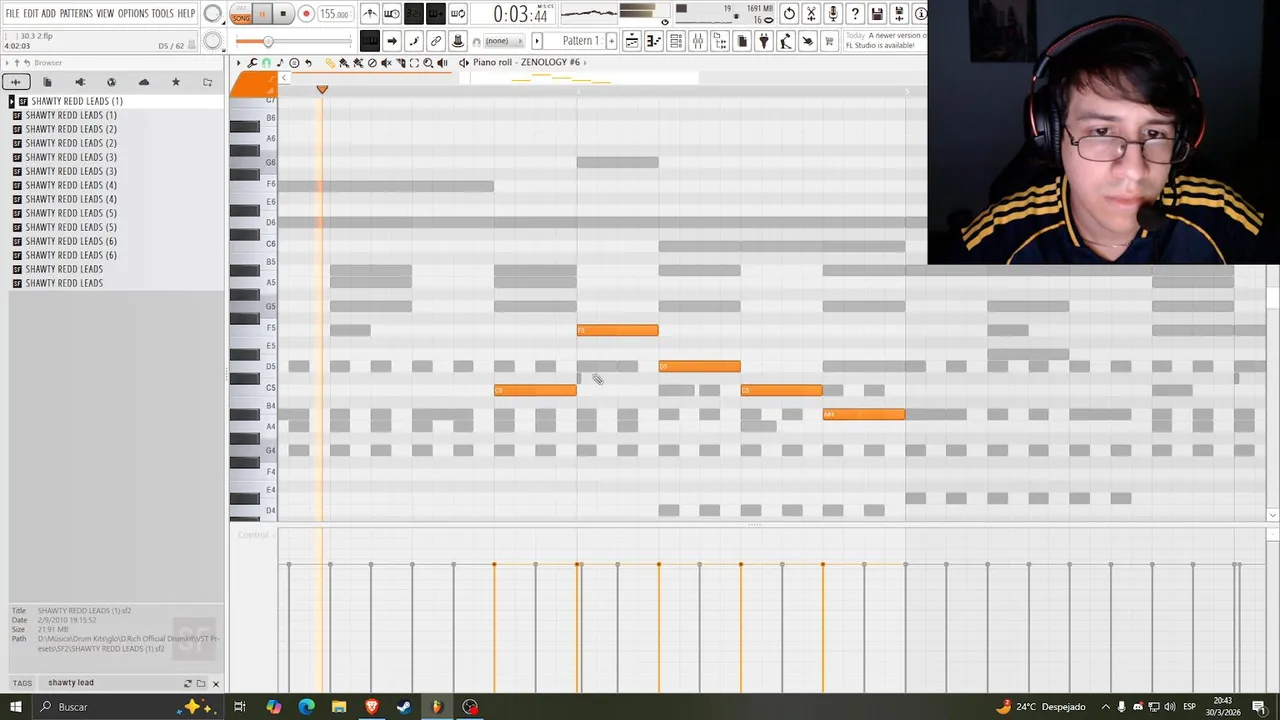Open the FILE menu
Viewport: 1280px width, 720px height.
pyautogui.click(x=12, y=13)
